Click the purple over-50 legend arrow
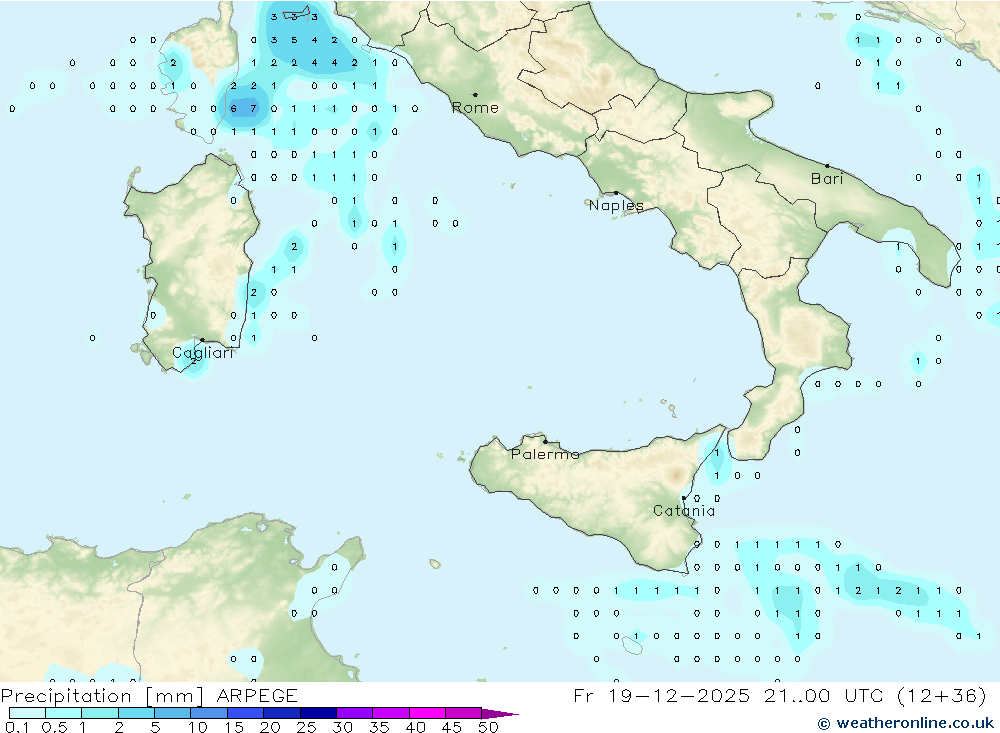 point(499,714)
